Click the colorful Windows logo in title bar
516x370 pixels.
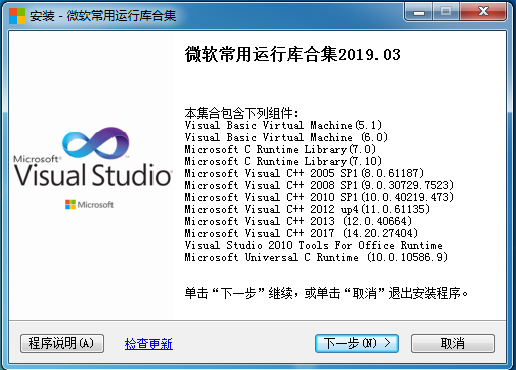point(17,16)
